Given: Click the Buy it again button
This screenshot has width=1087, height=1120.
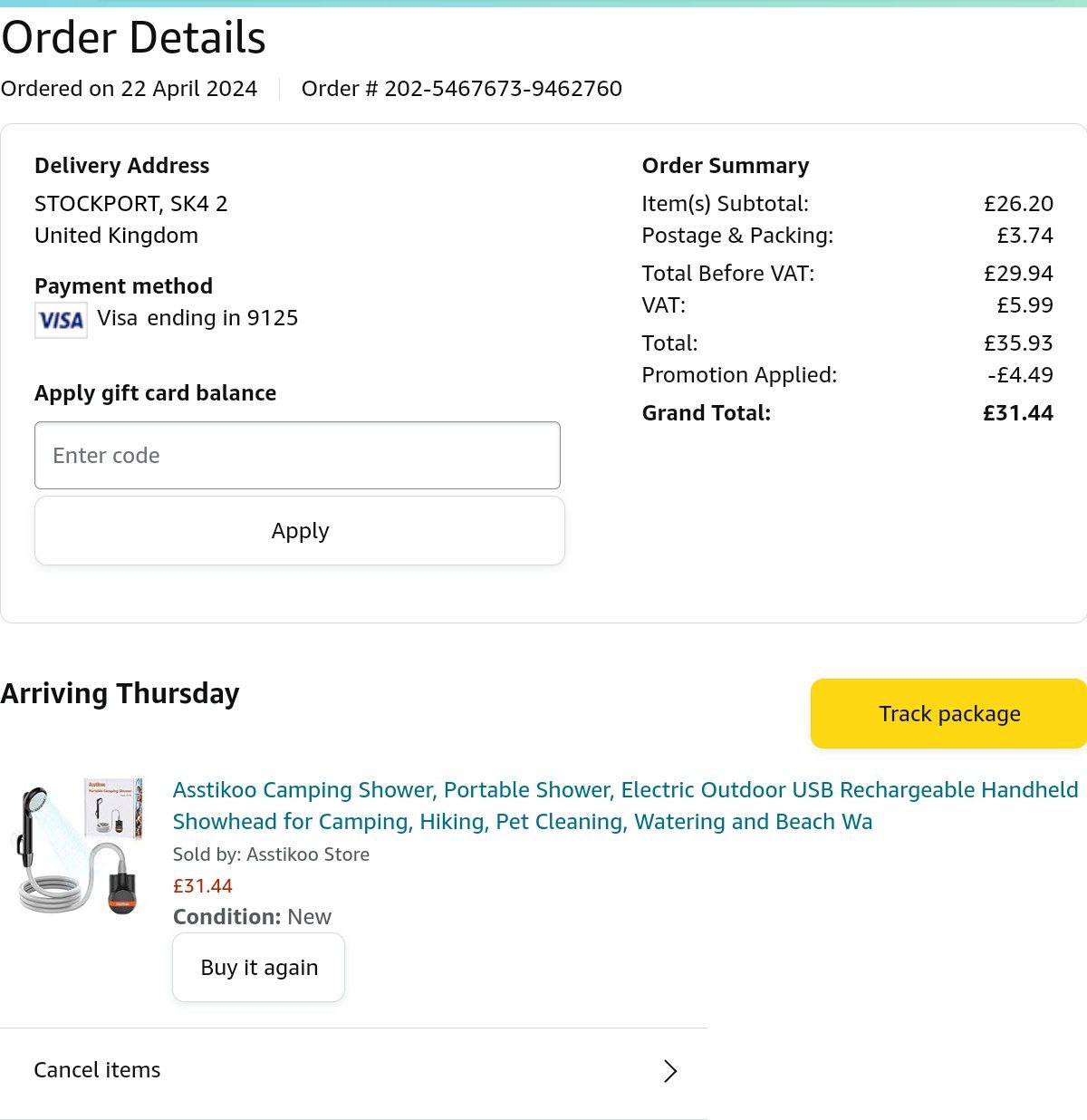Looking at the screenshot, I should pyautogui.click(x=259, y=968).
